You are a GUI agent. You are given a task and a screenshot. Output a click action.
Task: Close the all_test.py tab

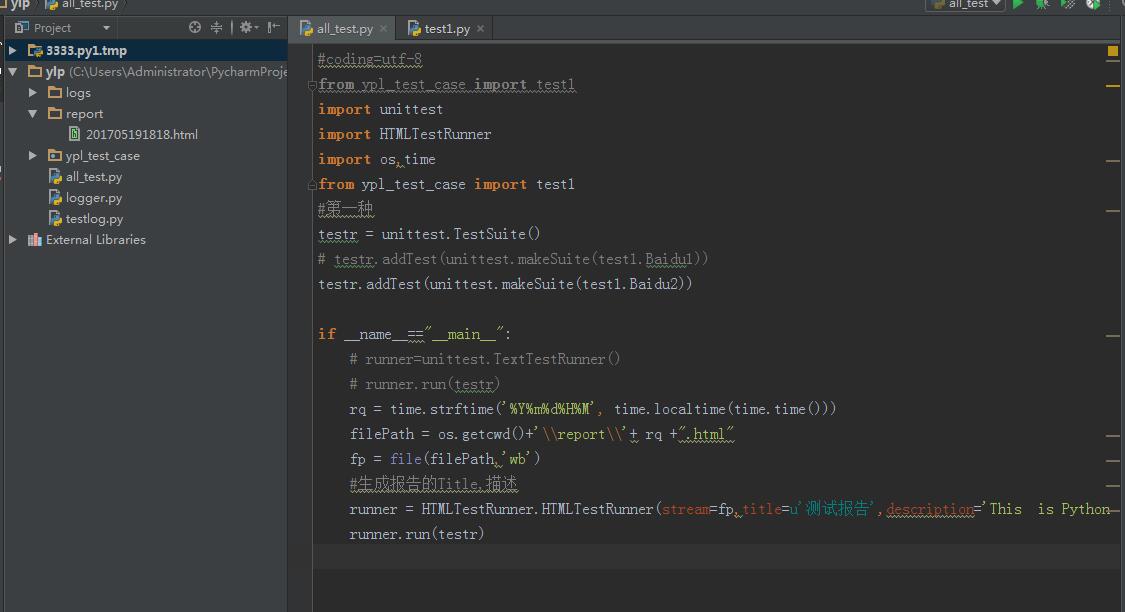click(383, 29)
